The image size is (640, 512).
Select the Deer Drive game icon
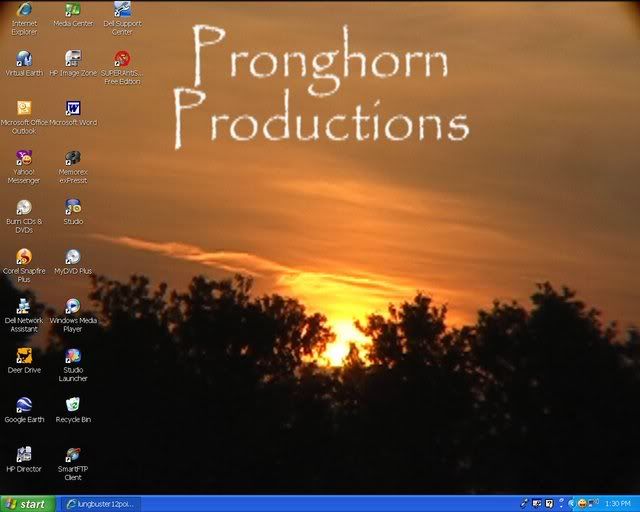(x=24, y=361)
